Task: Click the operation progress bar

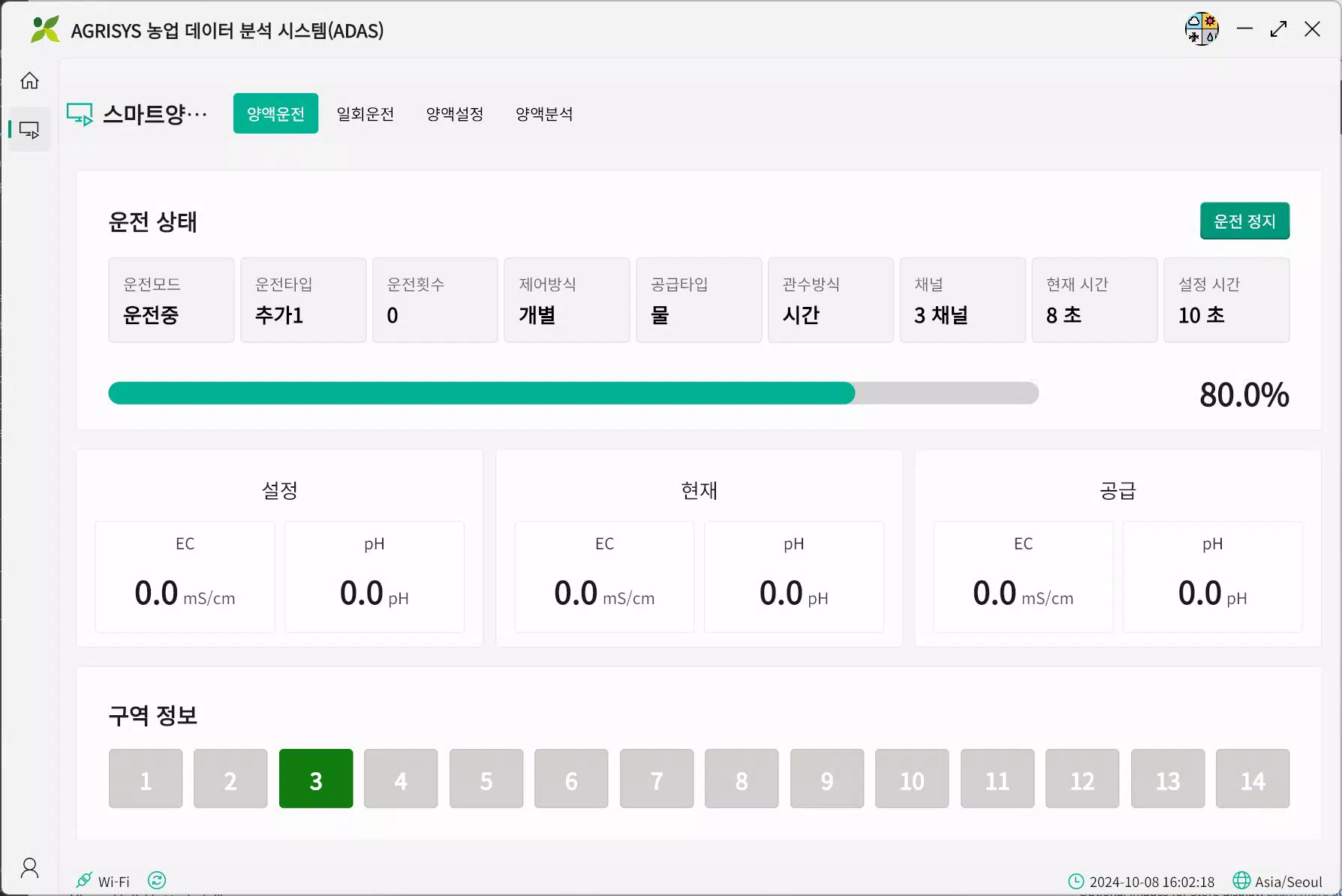Action: (573, 393)
